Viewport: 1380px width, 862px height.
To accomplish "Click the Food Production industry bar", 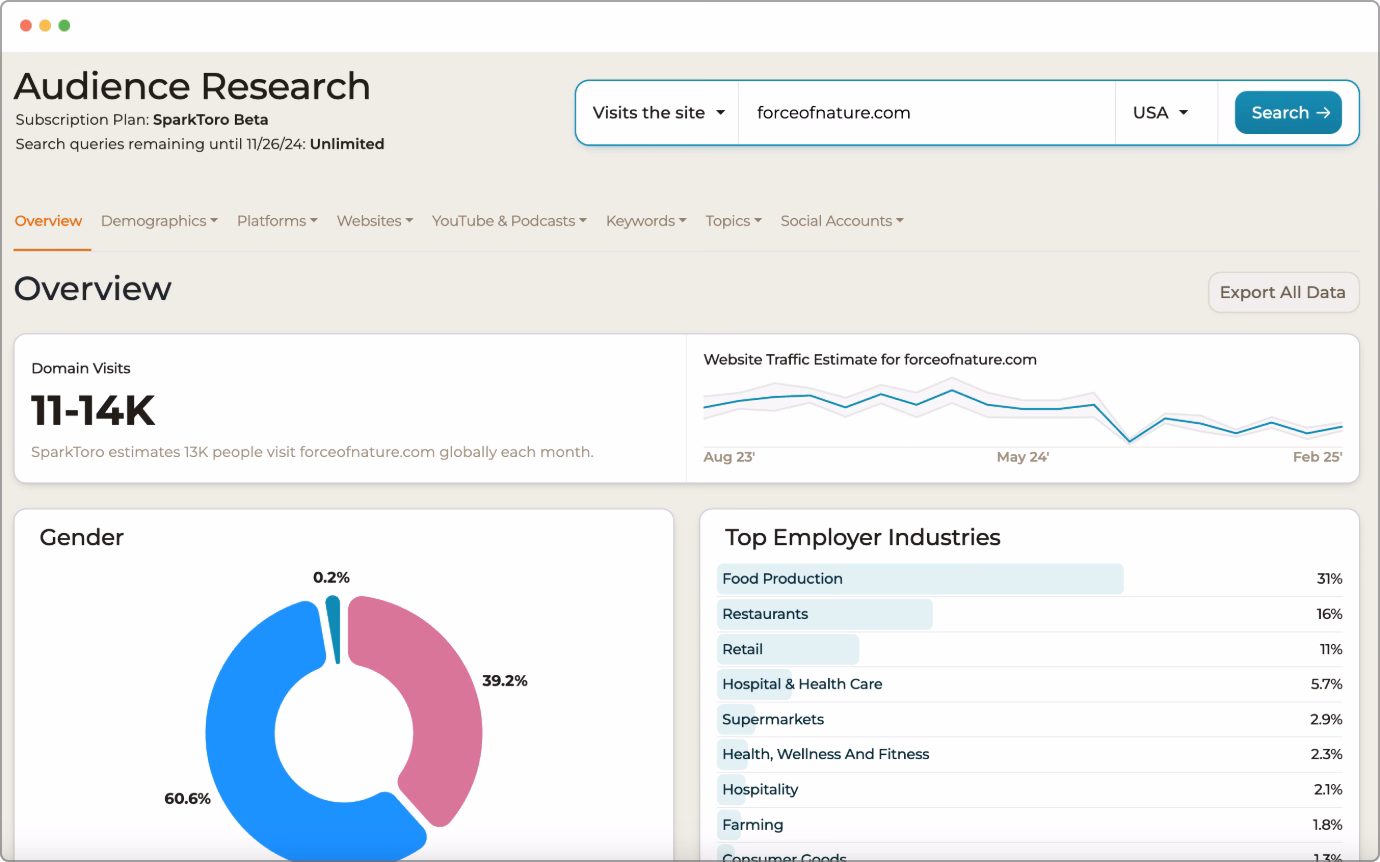I will click(920, 579).
